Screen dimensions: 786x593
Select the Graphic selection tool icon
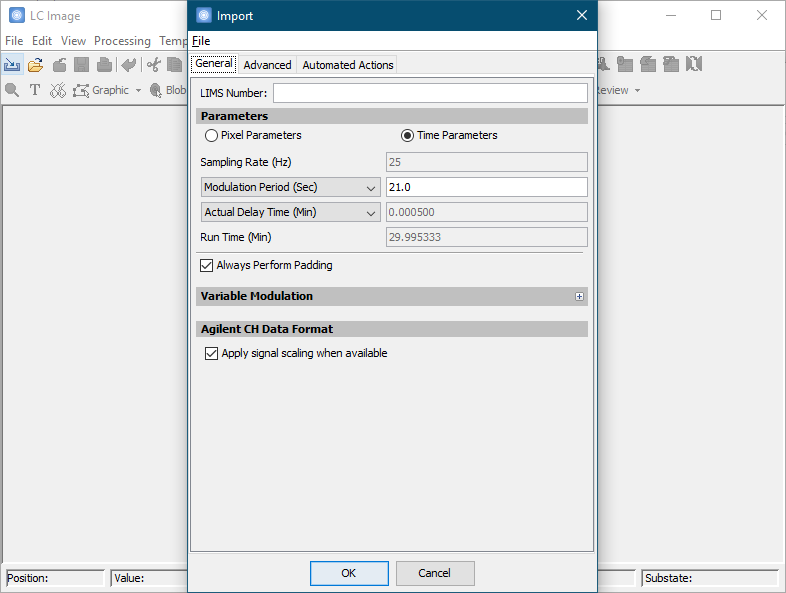(x=81, y=90)
